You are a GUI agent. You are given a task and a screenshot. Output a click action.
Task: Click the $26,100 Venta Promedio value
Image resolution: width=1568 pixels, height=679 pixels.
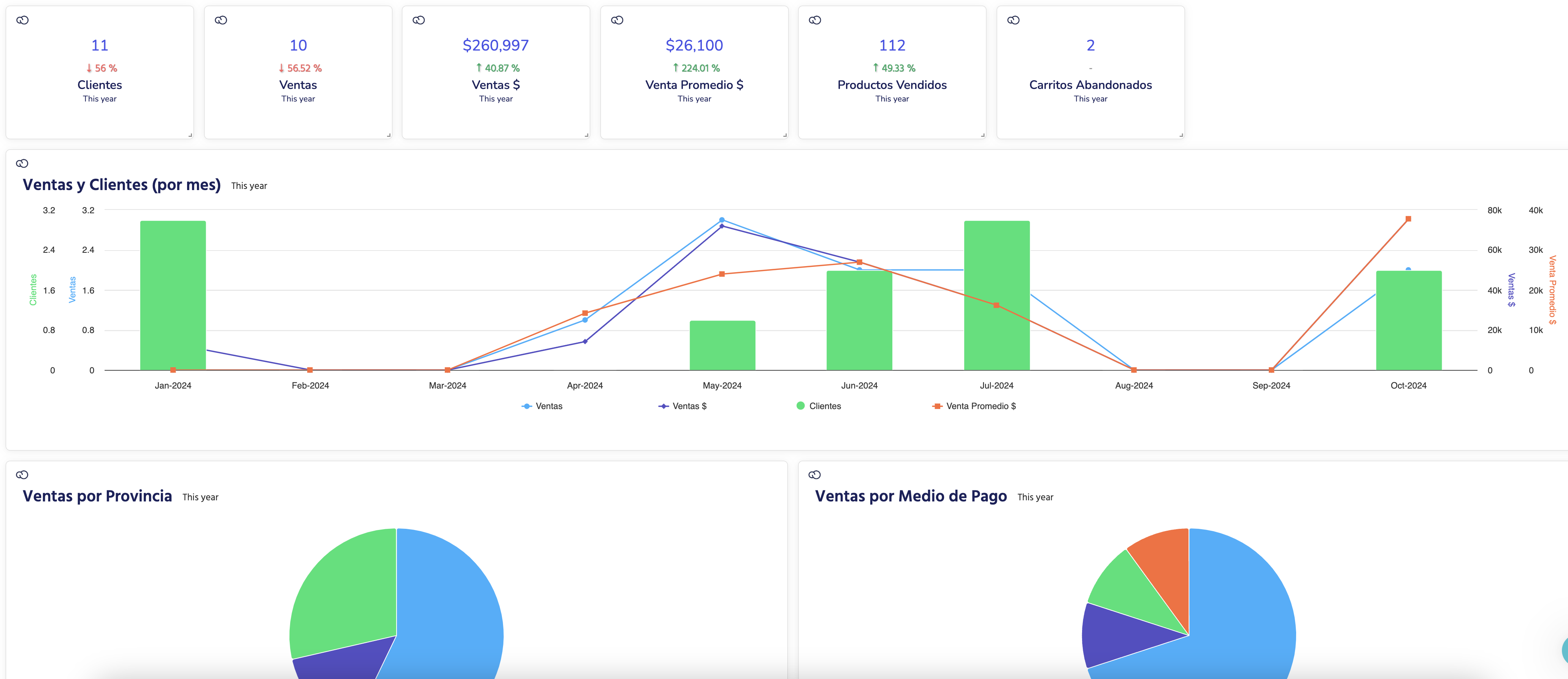pyautogui.click(x=694, y=45)
